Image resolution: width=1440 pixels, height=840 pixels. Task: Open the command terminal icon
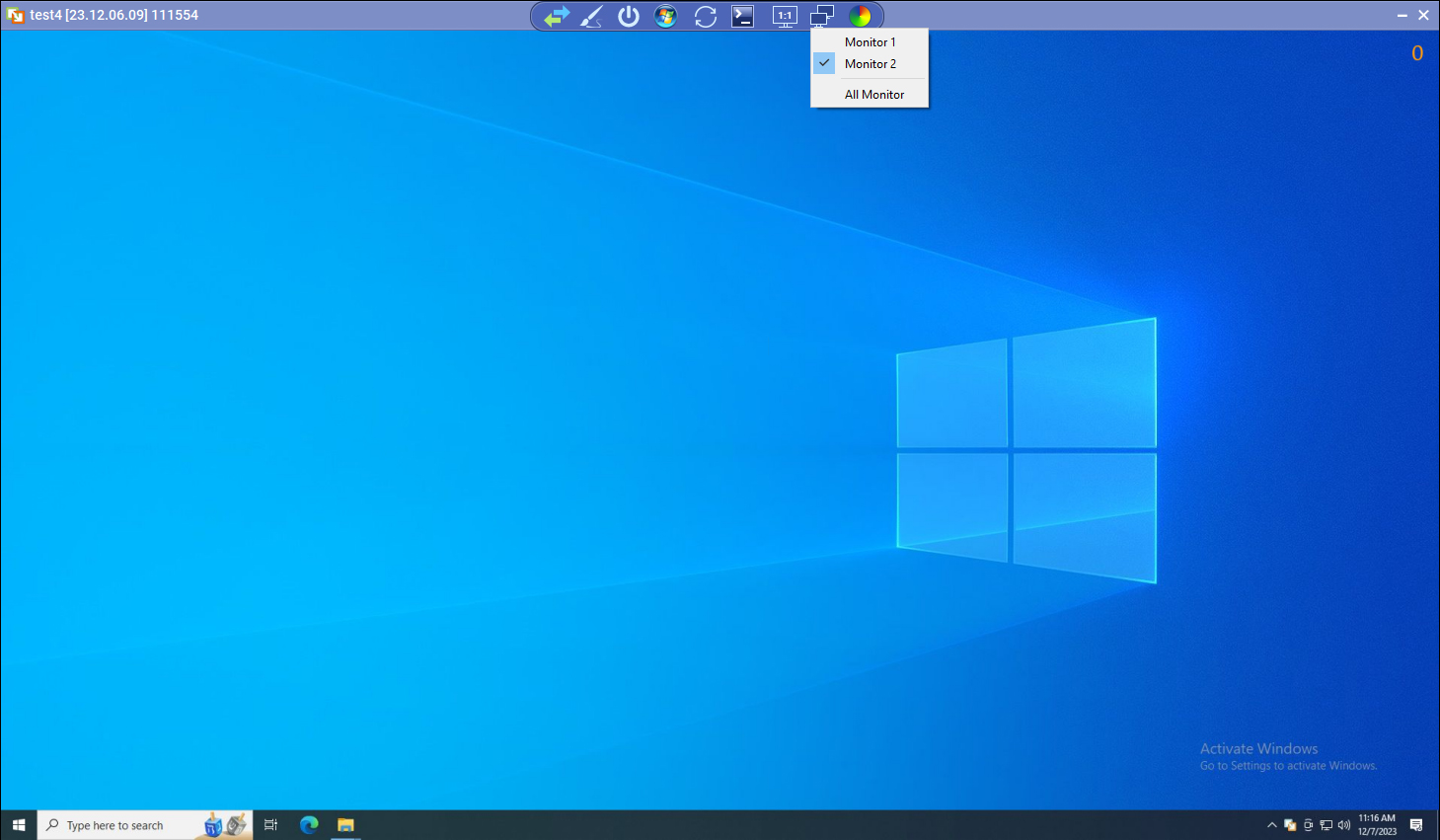[743, 16]
